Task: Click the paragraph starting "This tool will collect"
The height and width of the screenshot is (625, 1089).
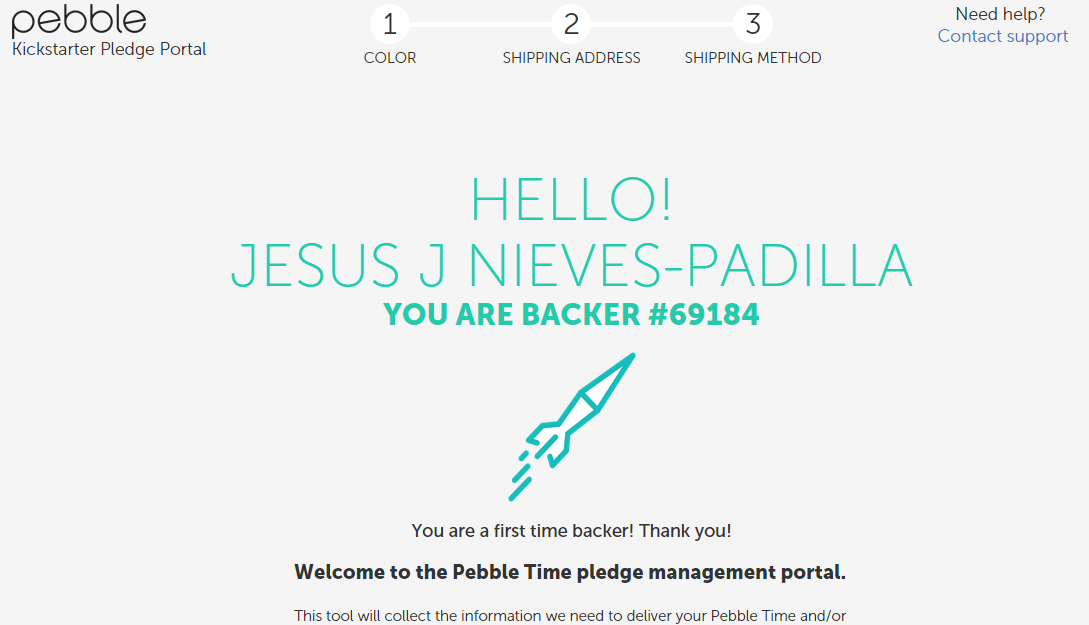Action: pos(570,616)
